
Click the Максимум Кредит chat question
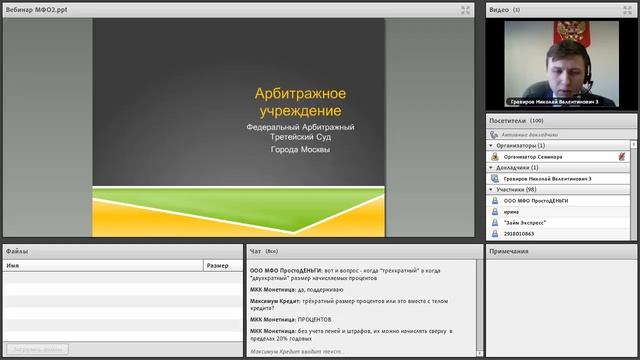pos(349,304)
